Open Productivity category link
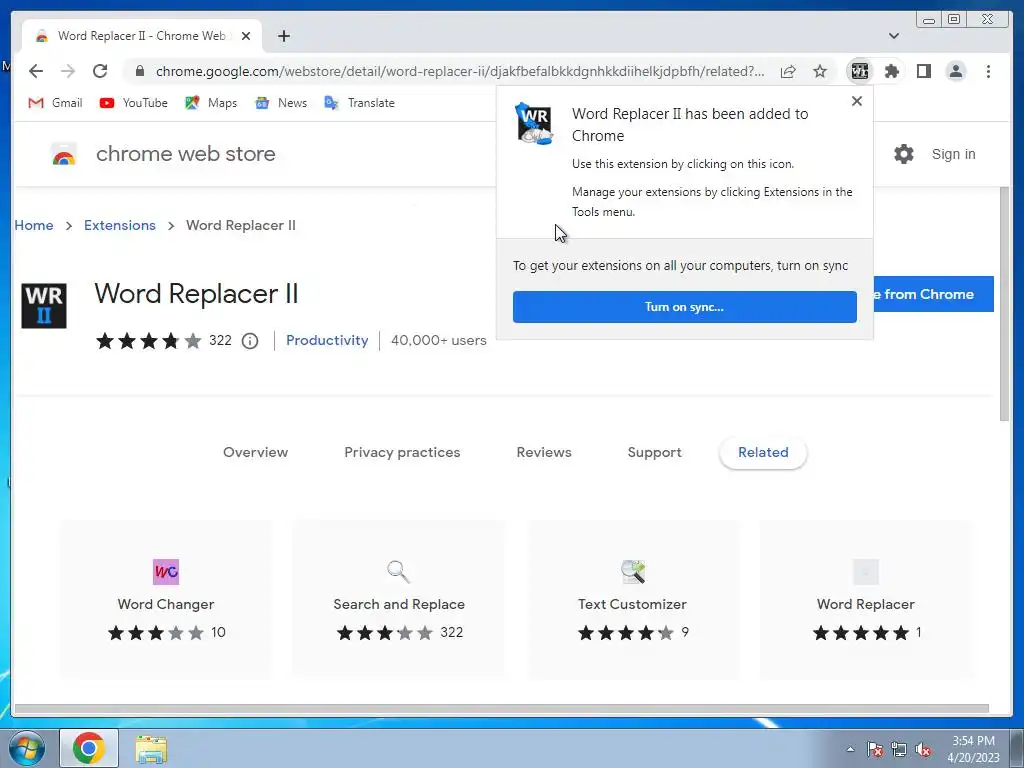The height and width of the screenshot is (768, 1024). (327, 340)
